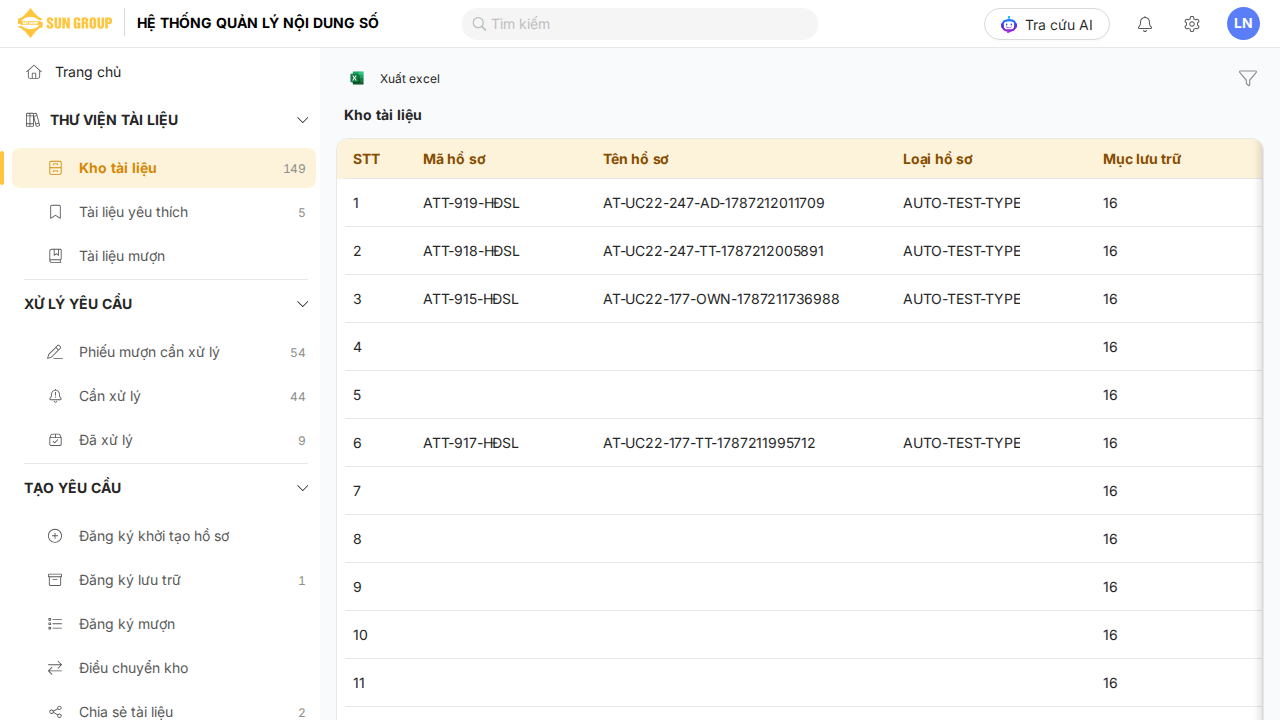Click the HỆ THỐNG QUẢN LÝ NỘI DUNG SỐ title
Viewport: 1280px width, 720px height.
[258, 23]
